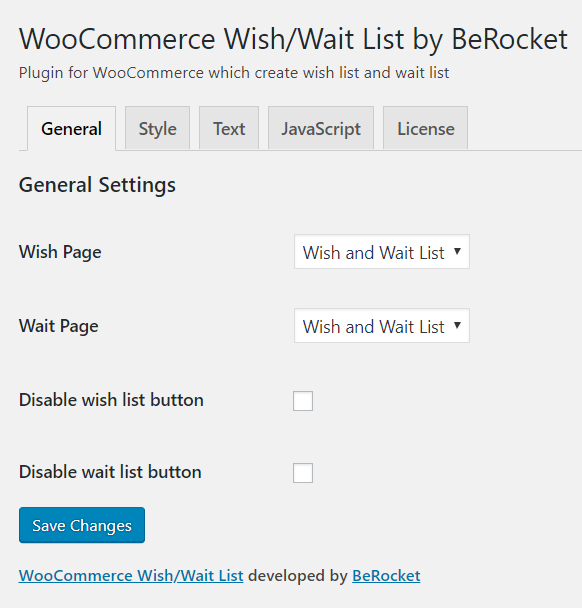Image resolution: width=582 pixels, height=608 pixels.
Task: Click the Save Changes button
Action: click(x=82, y=525)
